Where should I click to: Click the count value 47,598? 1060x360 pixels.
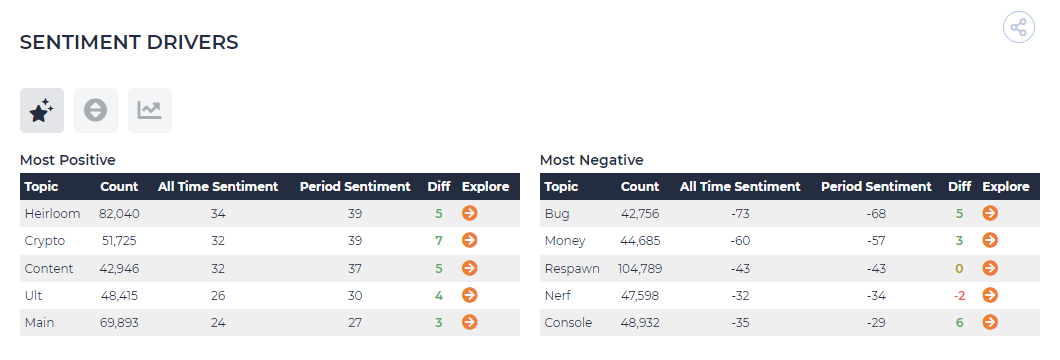point(640,295)
